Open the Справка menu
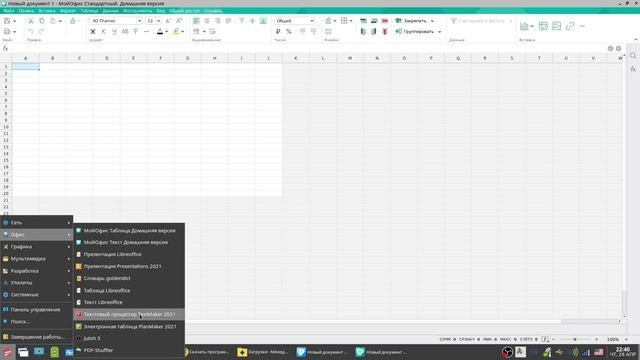640x360 pixels. tap(213, 11)
